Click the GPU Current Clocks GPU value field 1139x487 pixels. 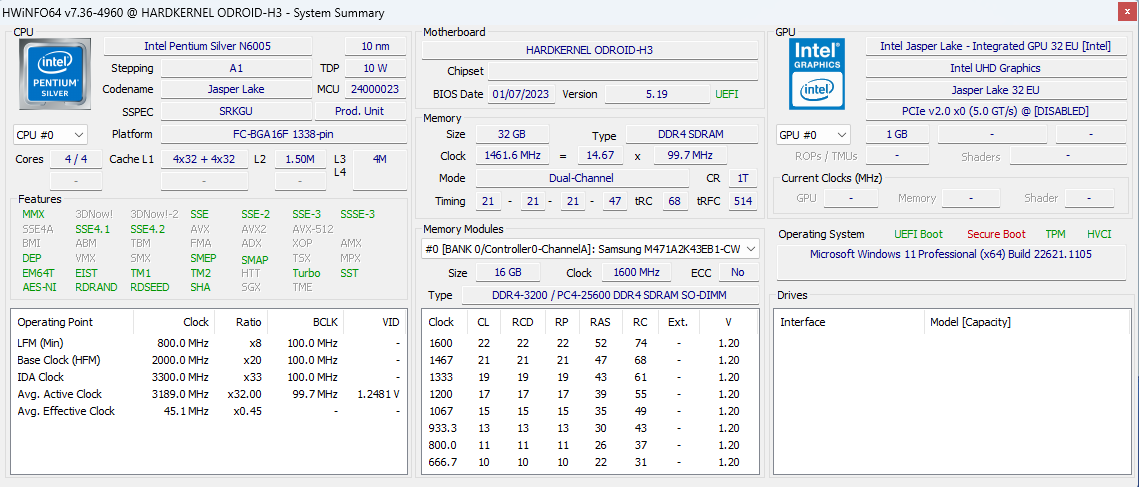pyautogui.click(x=851, y=198)
